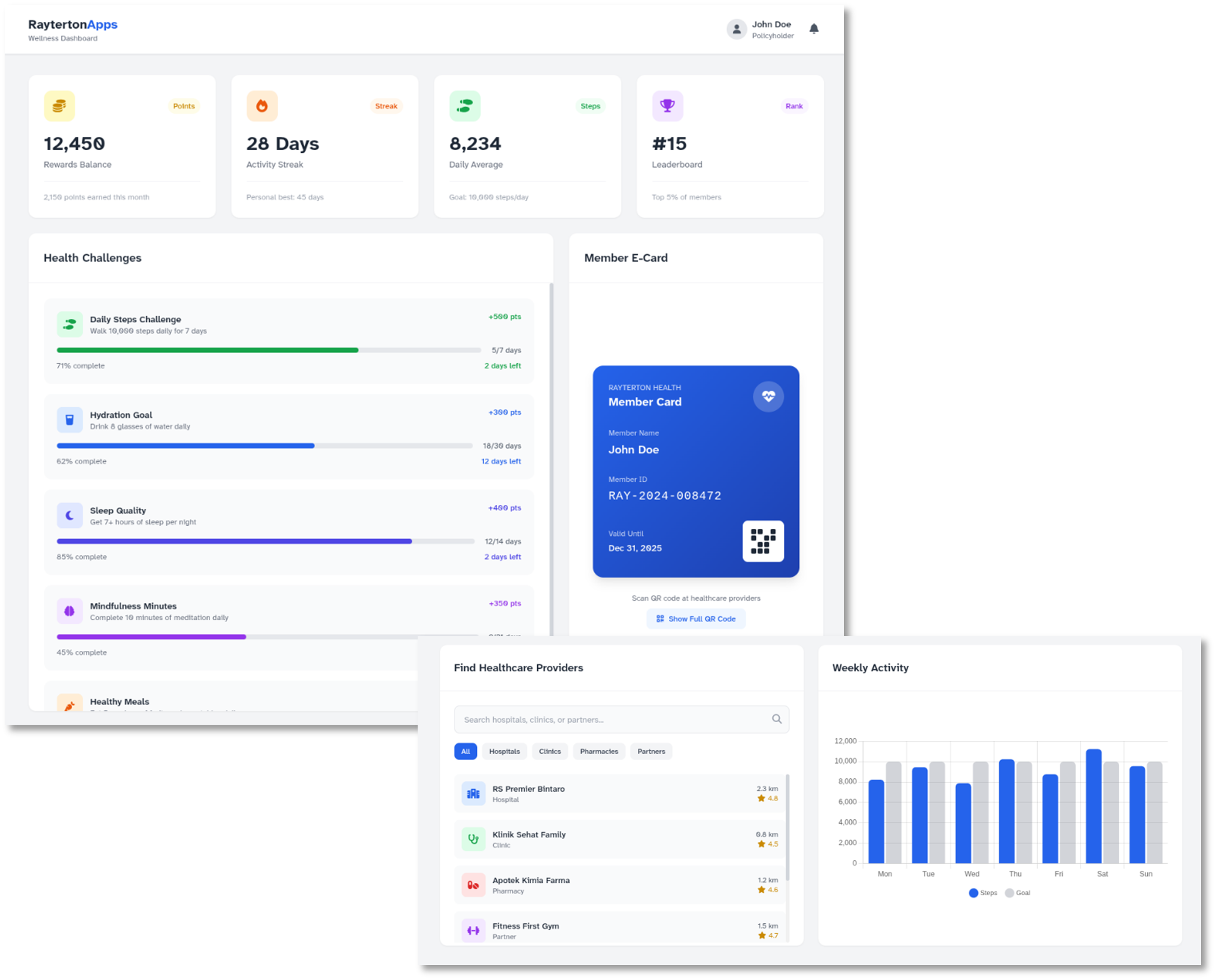The width and height of the screenshot is (1216, 980).
Task: Click the Daily Steps Challenge progress bar
Action: (268, 350)
